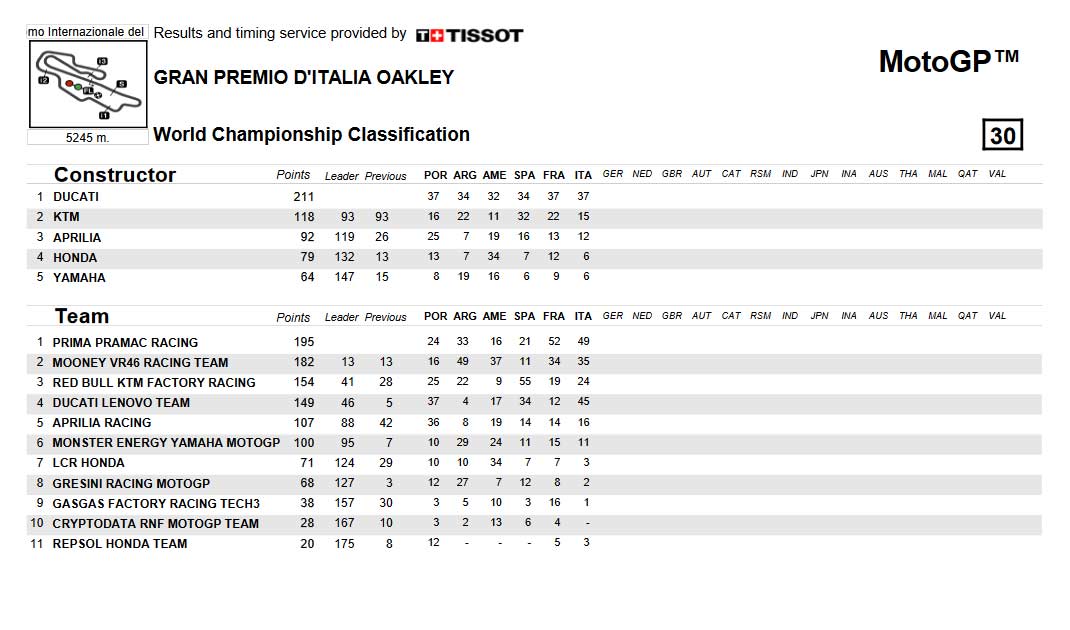This screenshot has width=1070, height=630.
Task: Click the Constructor table's ITA race column header
Action: pos(583,175)
